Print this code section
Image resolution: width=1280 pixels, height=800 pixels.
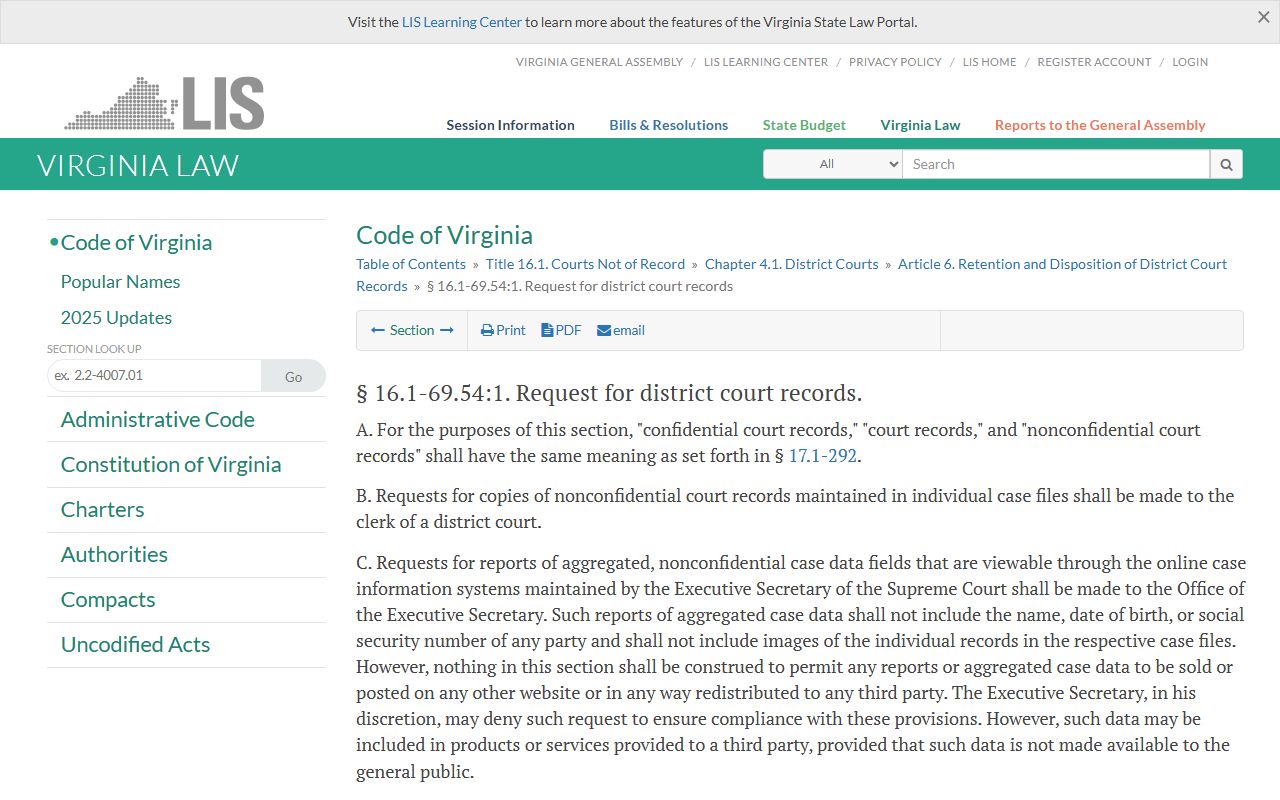503,330
